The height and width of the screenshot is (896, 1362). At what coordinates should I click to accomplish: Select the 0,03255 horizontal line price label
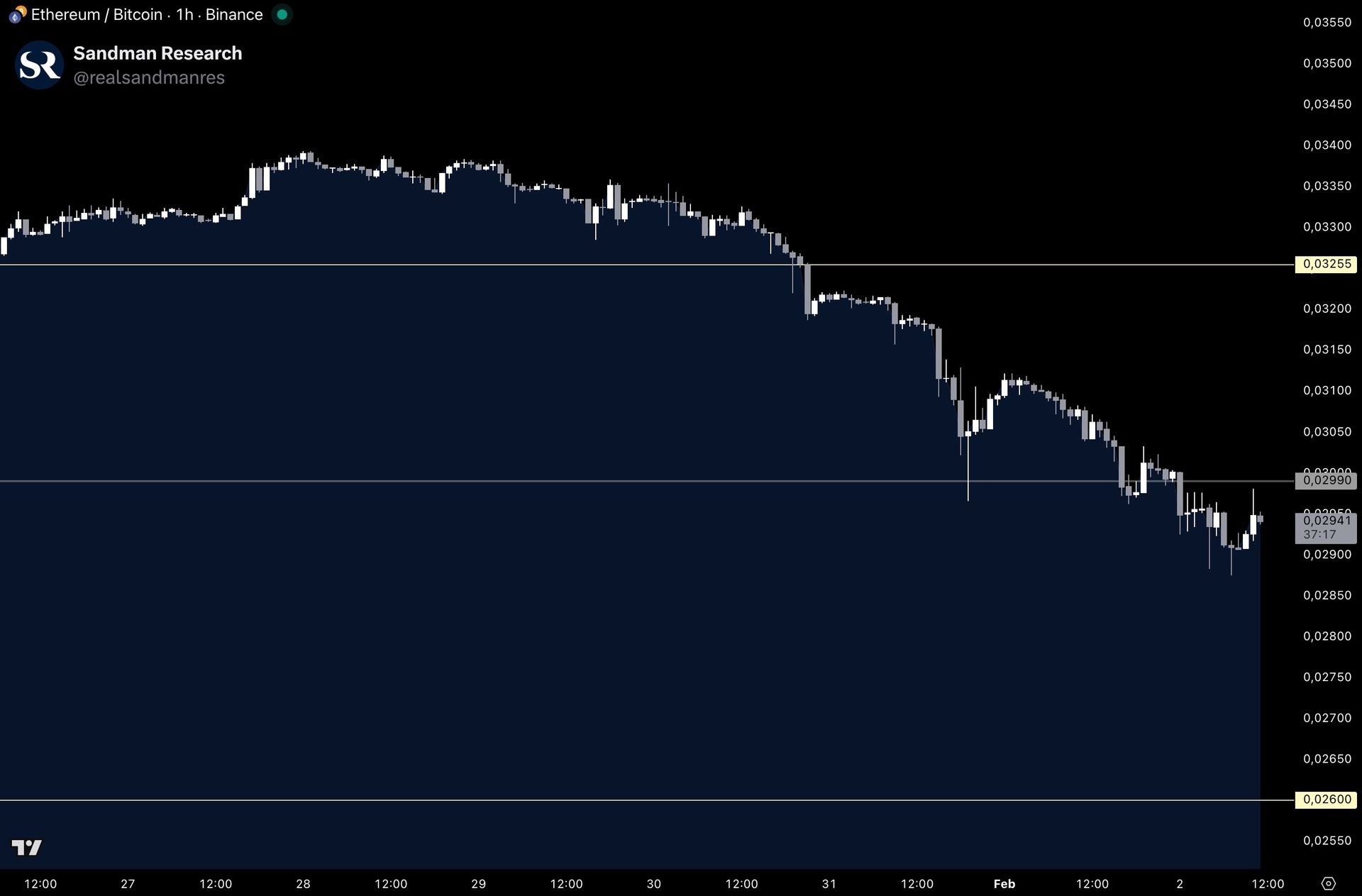pos(1325,265)
